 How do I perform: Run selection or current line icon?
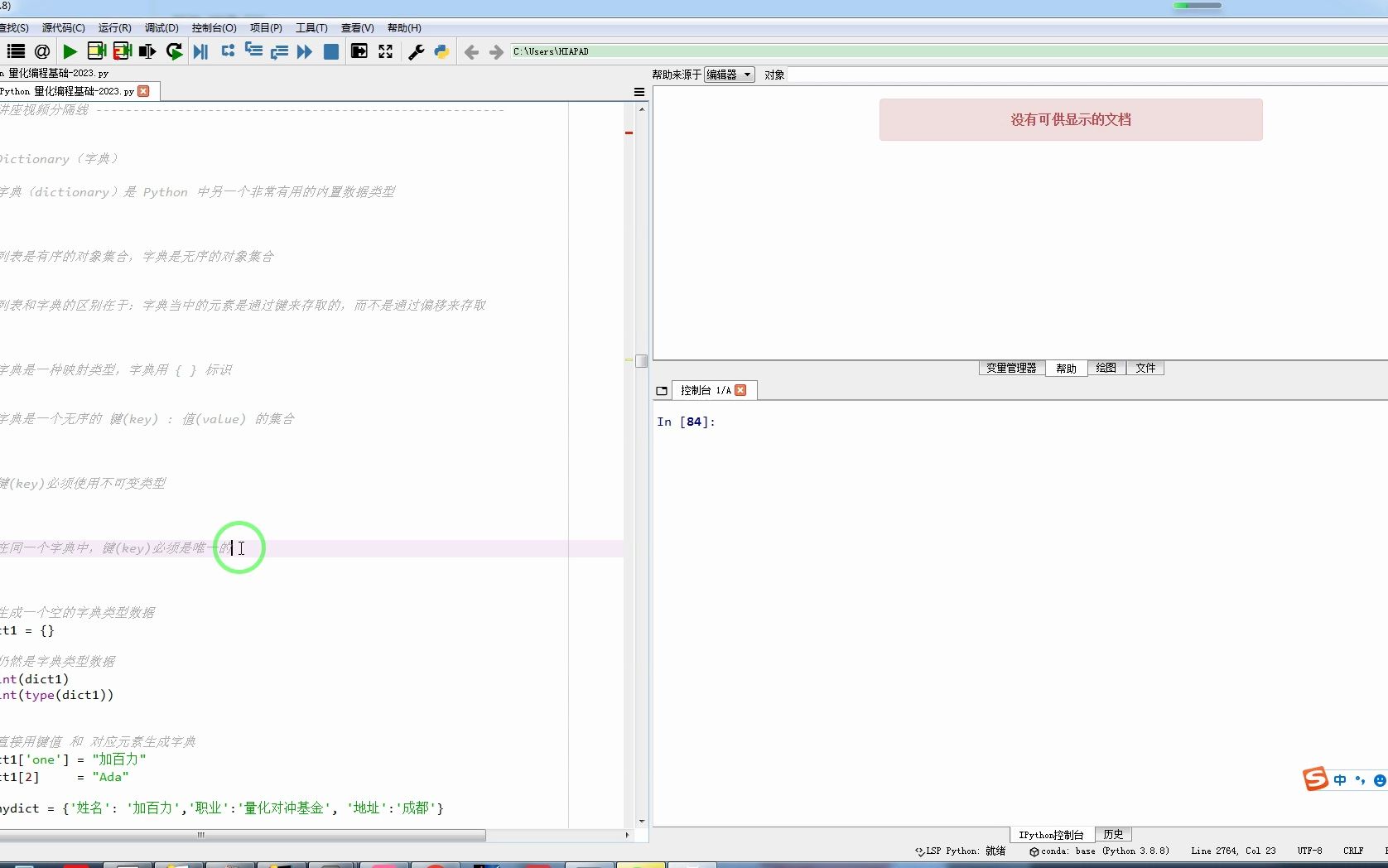147,51
